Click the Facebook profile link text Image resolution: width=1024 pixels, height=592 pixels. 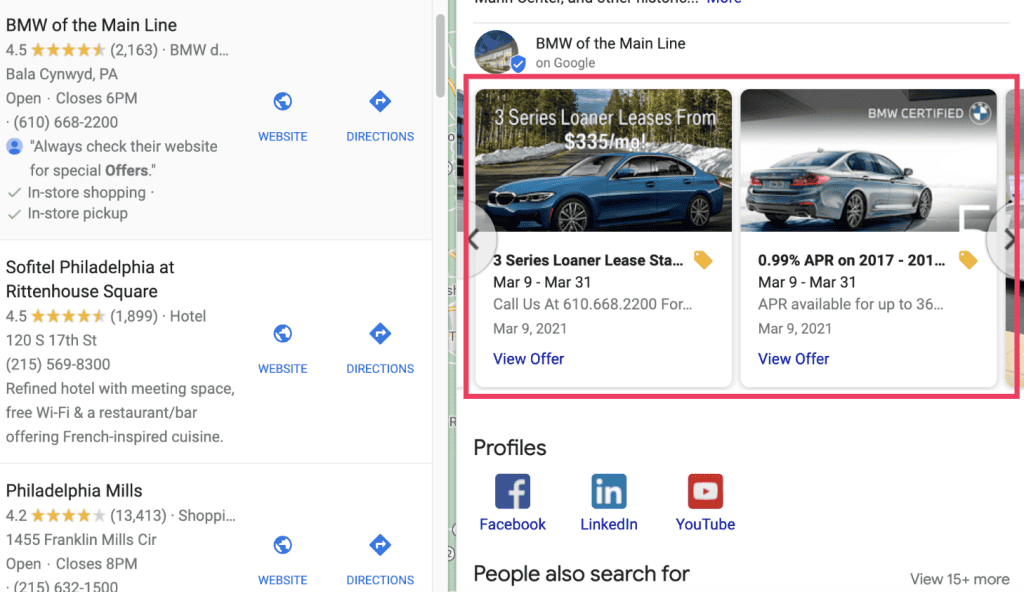coord(513,524)
